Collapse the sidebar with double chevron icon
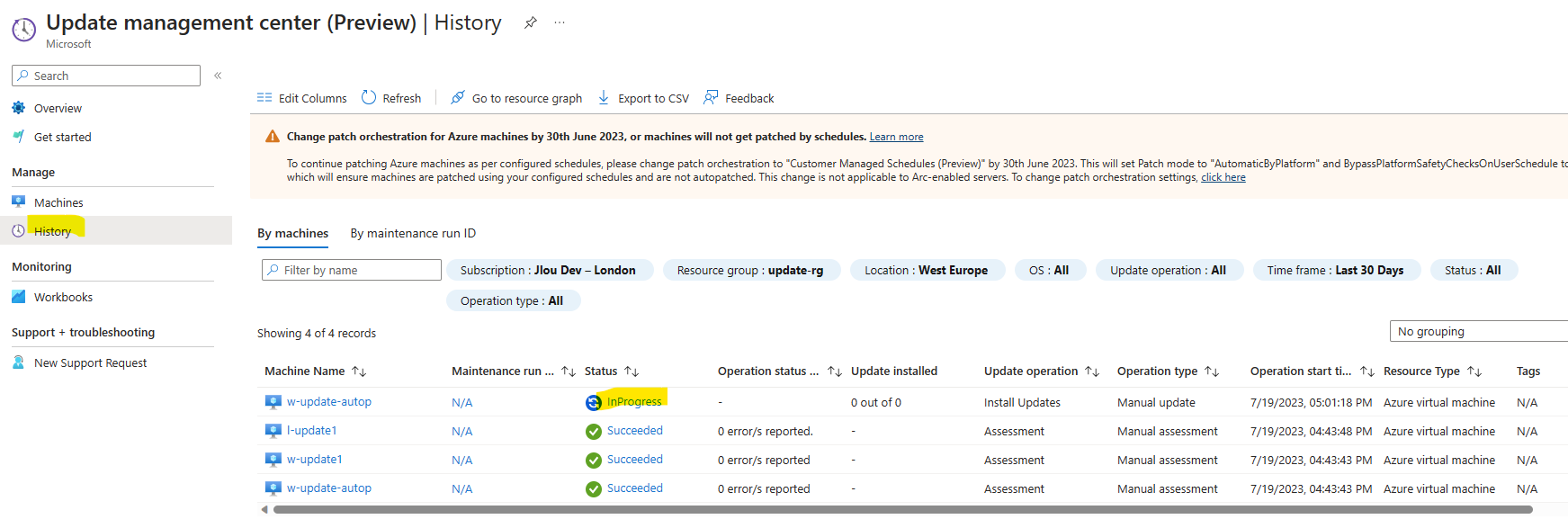The image size is (1568, 528). 218,76
